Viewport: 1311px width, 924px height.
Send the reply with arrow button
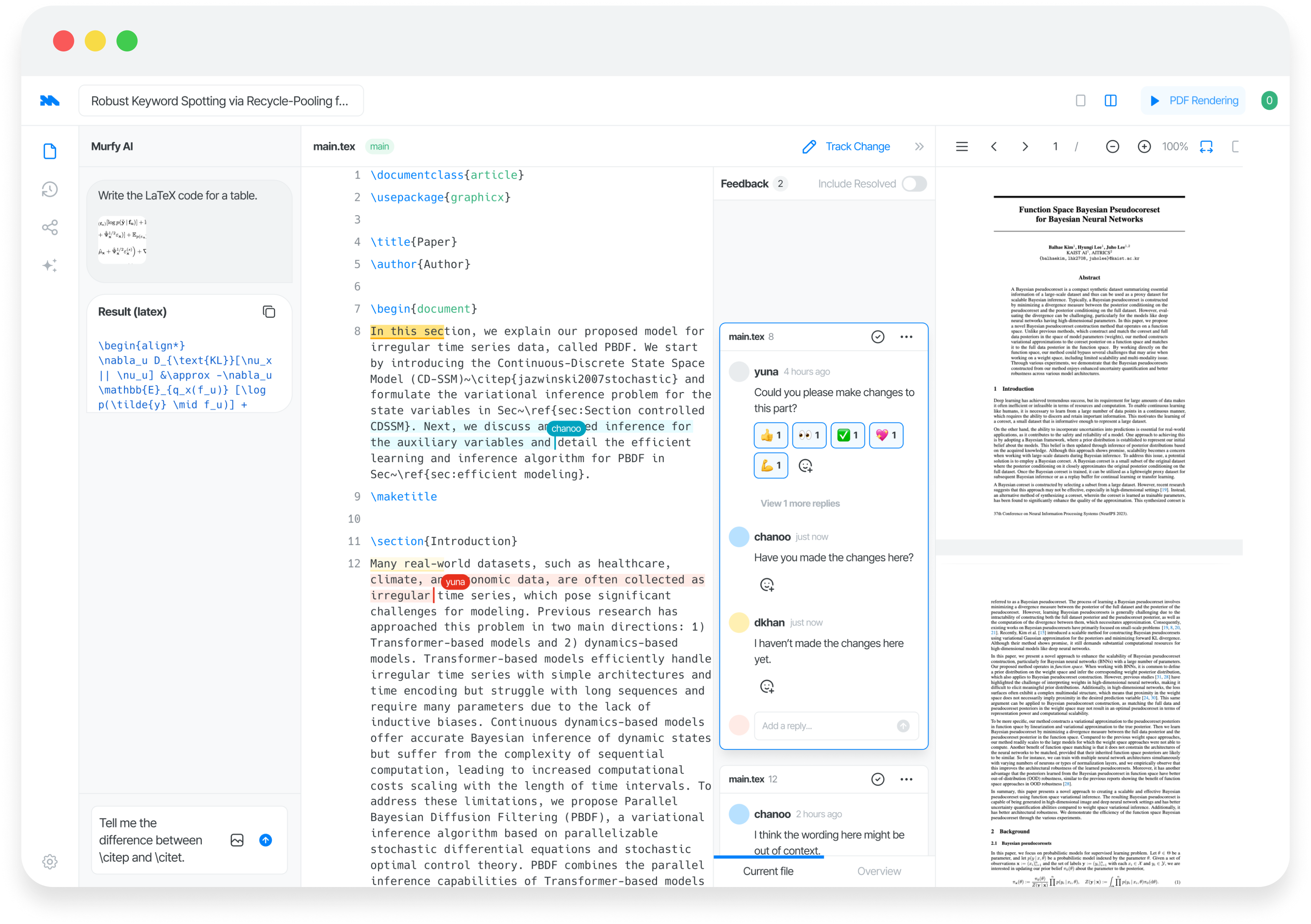[903, 726]
